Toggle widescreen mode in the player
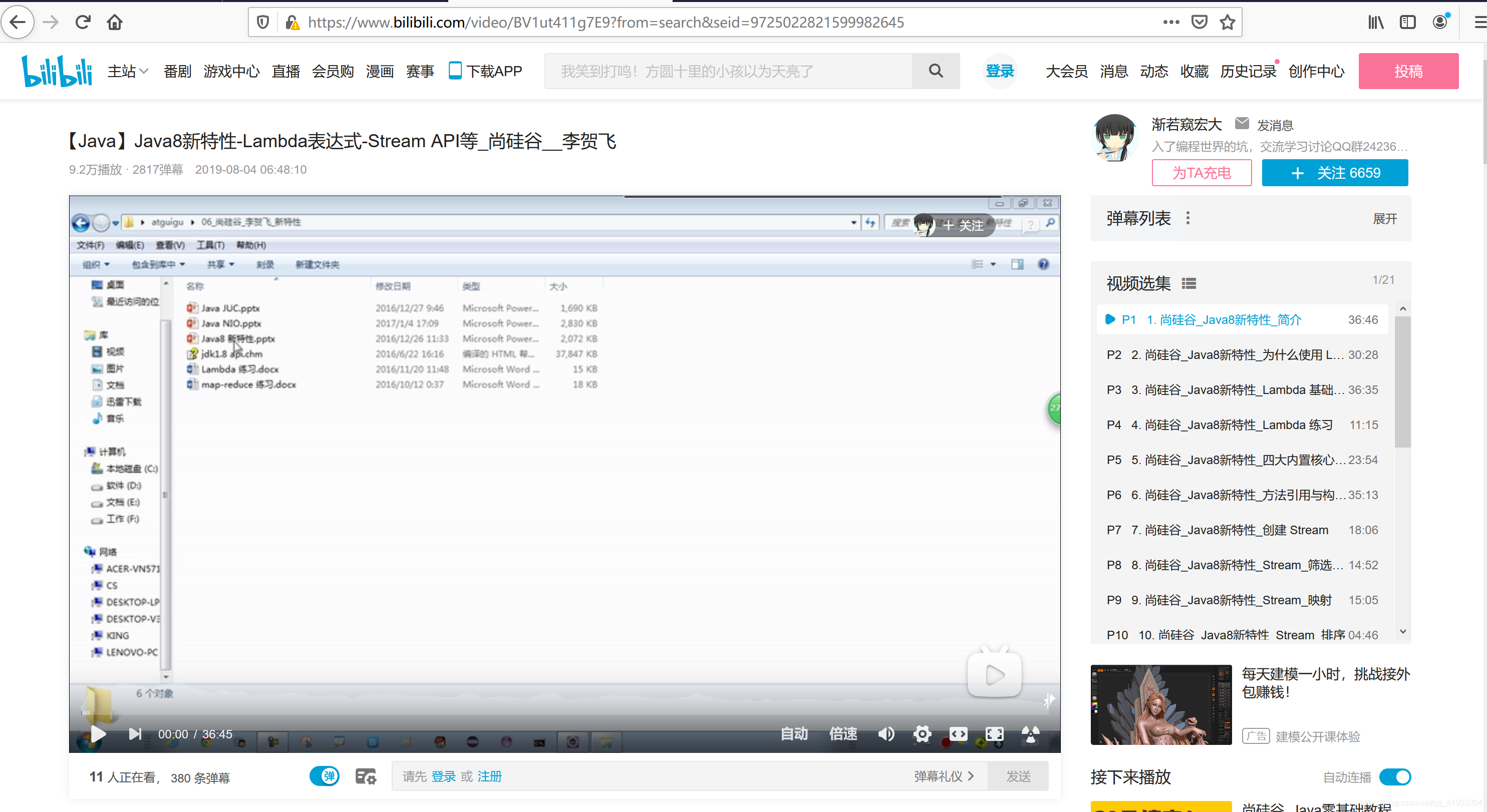The height and width of the screenshot is (812, 1487). click(x=958, y=733)
